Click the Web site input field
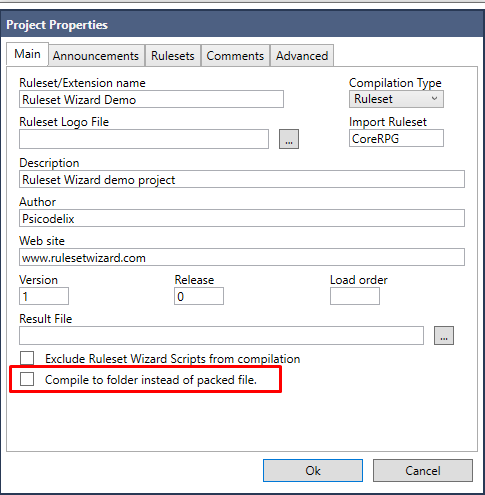Screen dimensions: 485x495 tap(242, 257)
